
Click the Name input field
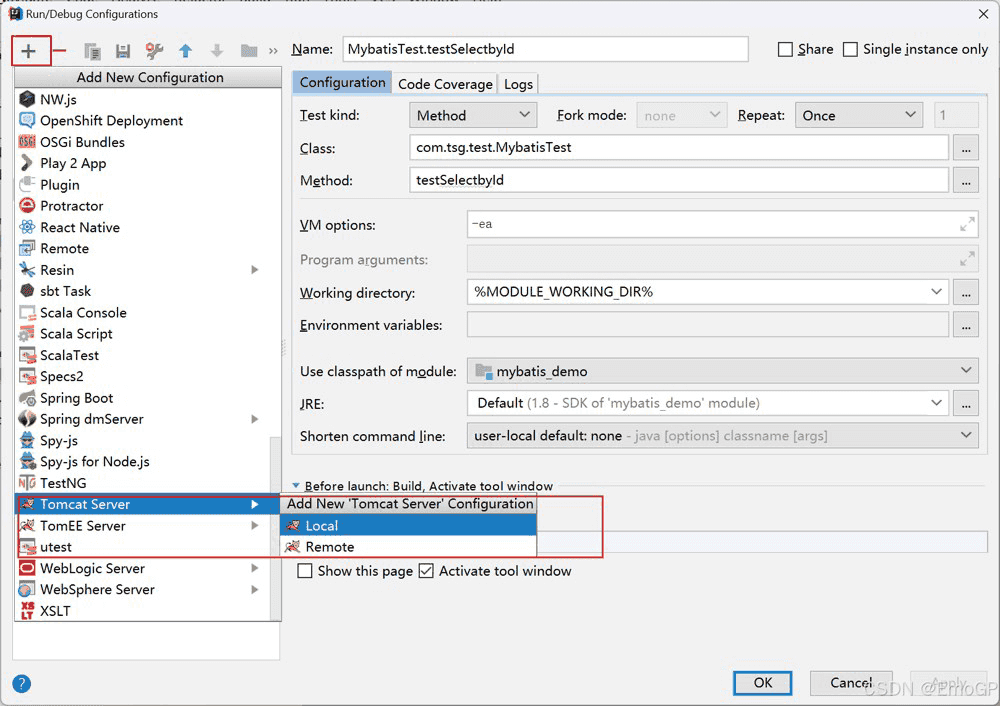point(545,49)
